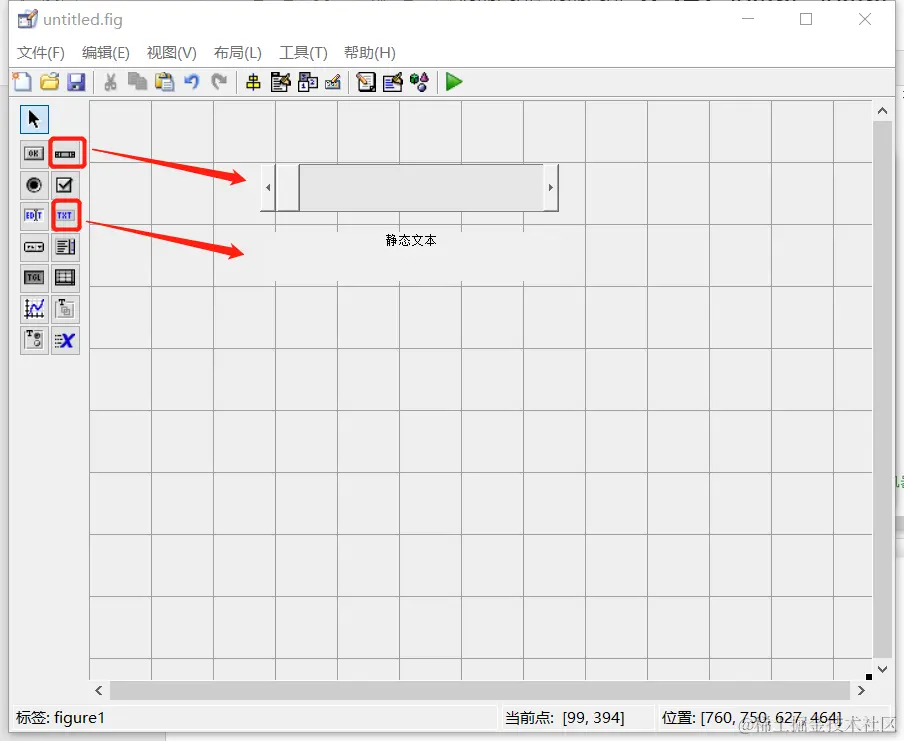
Task: Open the Menu Editor icon
Action: [x=281, y=82]
